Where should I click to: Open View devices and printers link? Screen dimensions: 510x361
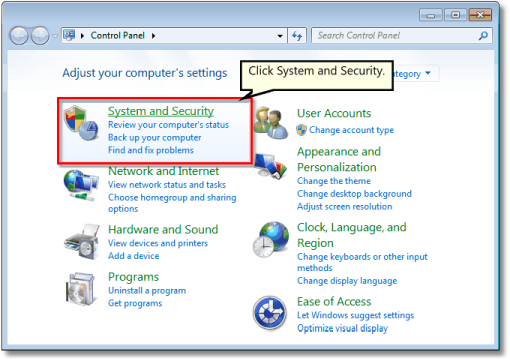point(158,243)
